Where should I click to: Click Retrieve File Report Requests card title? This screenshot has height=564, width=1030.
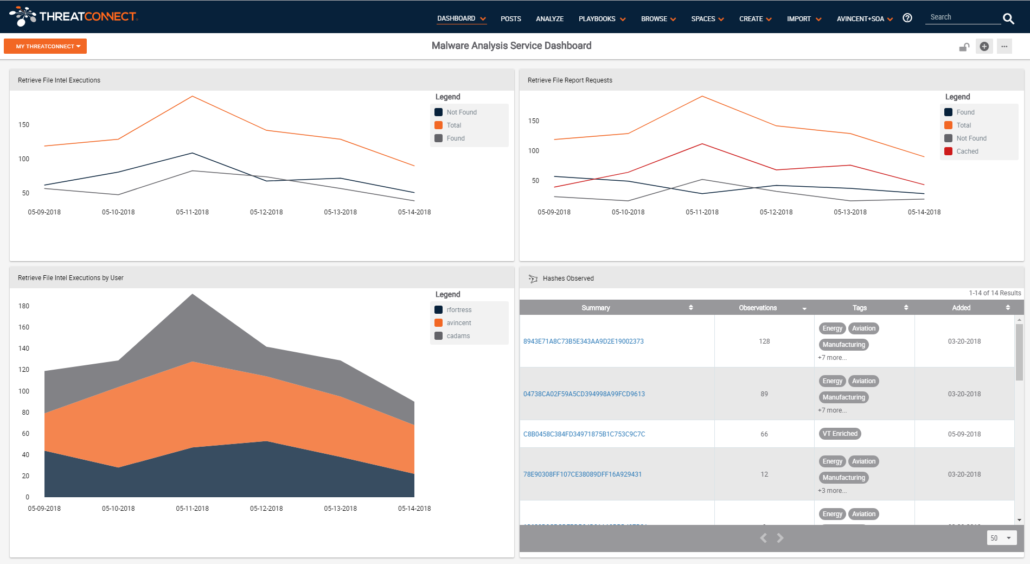coord(570,80)
